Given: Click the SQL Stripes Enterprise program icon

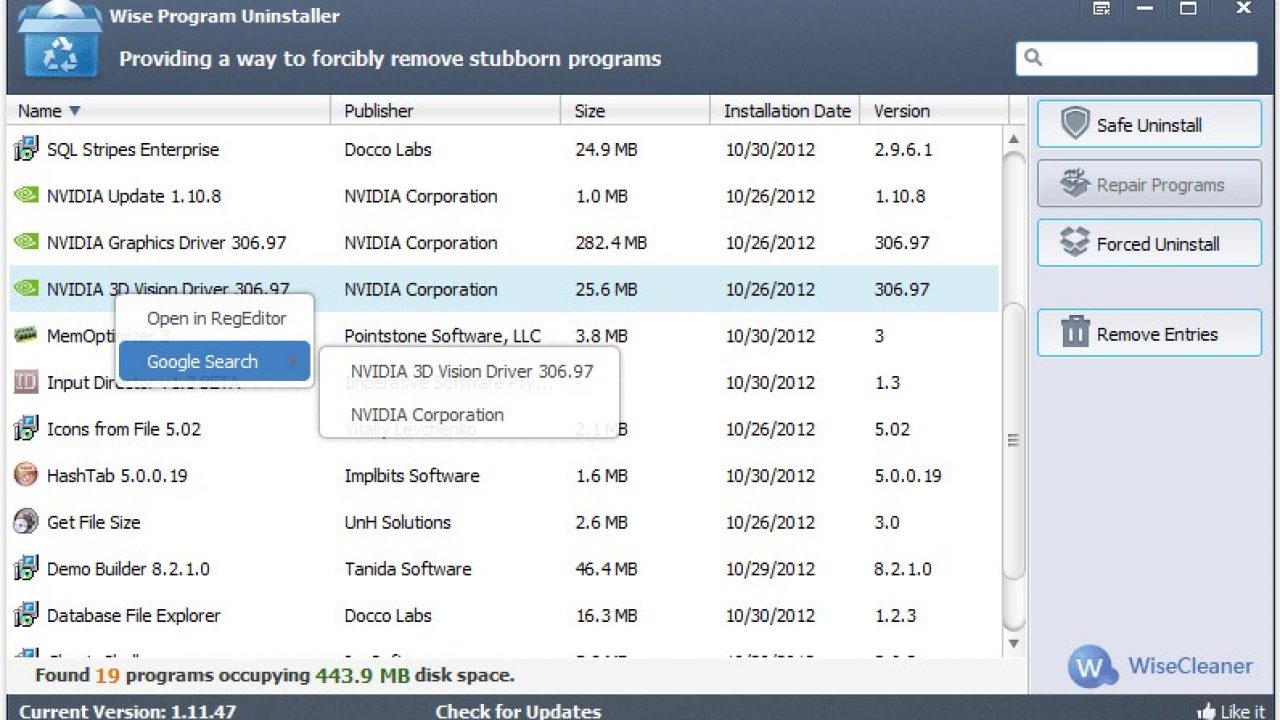Looking at the screenshot, I should click(x=25, y=149).
